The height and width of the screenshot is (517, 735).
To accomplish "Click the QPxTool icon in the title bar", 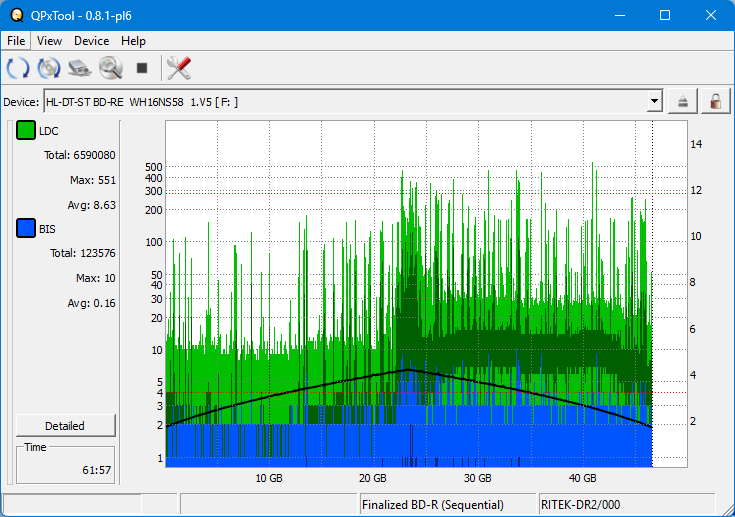I will (x=17, y=15).
